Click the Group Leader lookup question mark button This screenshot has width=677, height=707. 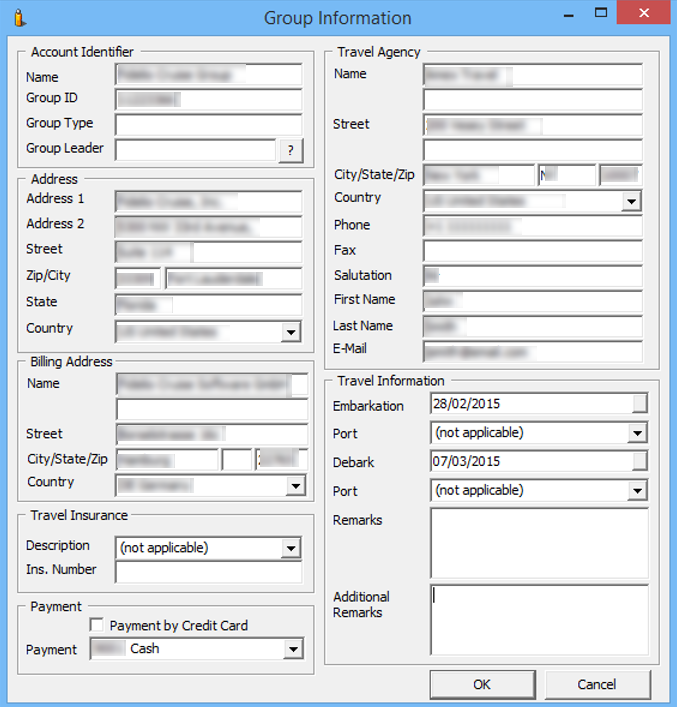[x=291, y=150]
